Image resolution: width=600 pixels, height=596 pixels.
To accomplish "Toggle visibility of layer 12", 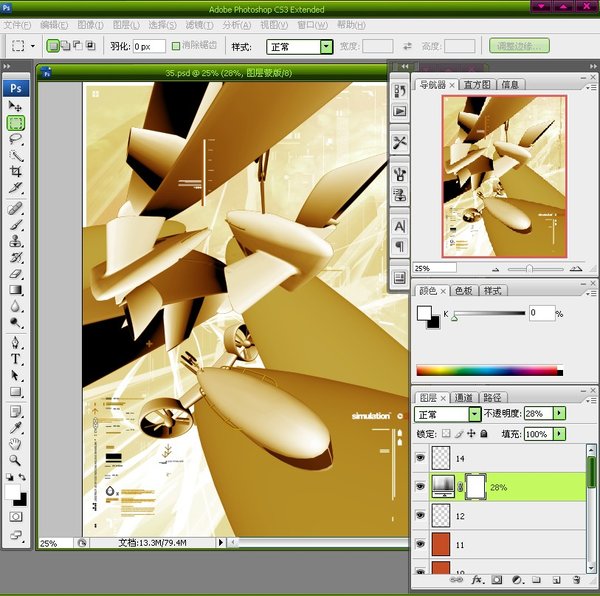I will pyautogui.click(x=420, y=516).
